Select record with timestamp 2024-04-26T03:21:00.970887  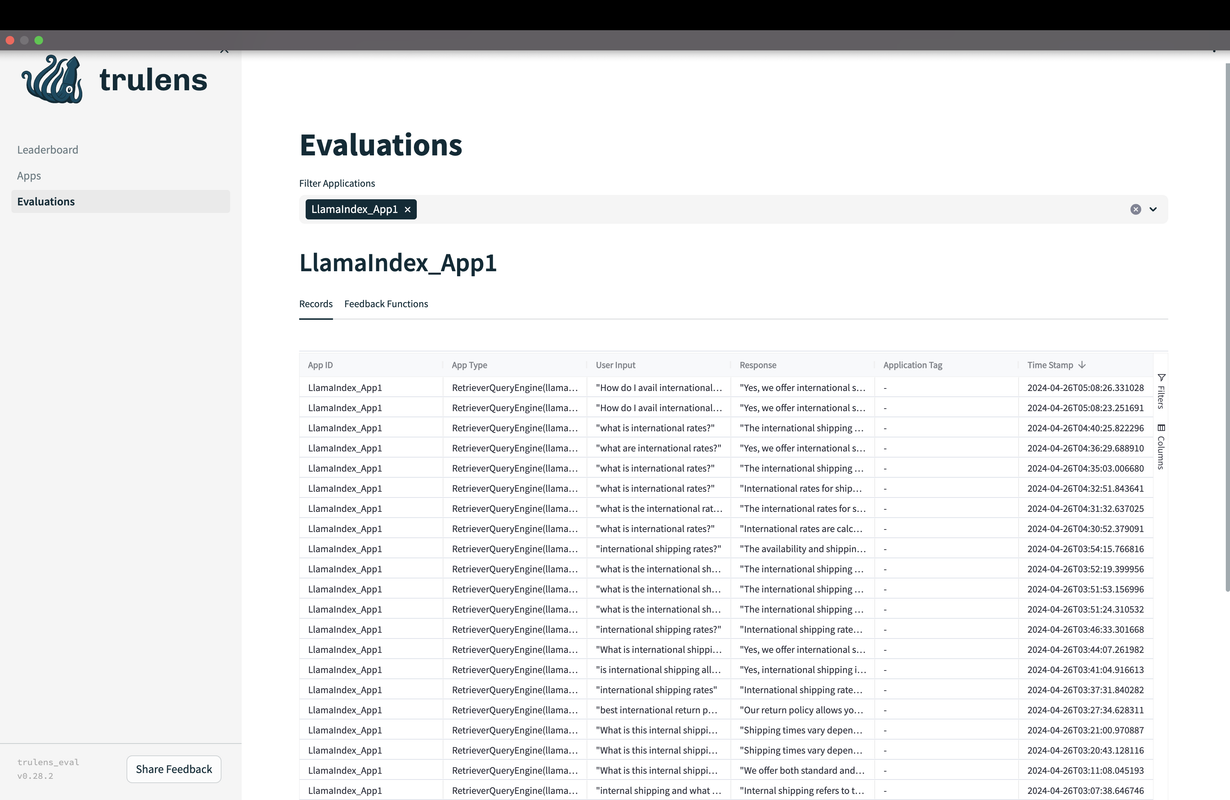(726, 730)
